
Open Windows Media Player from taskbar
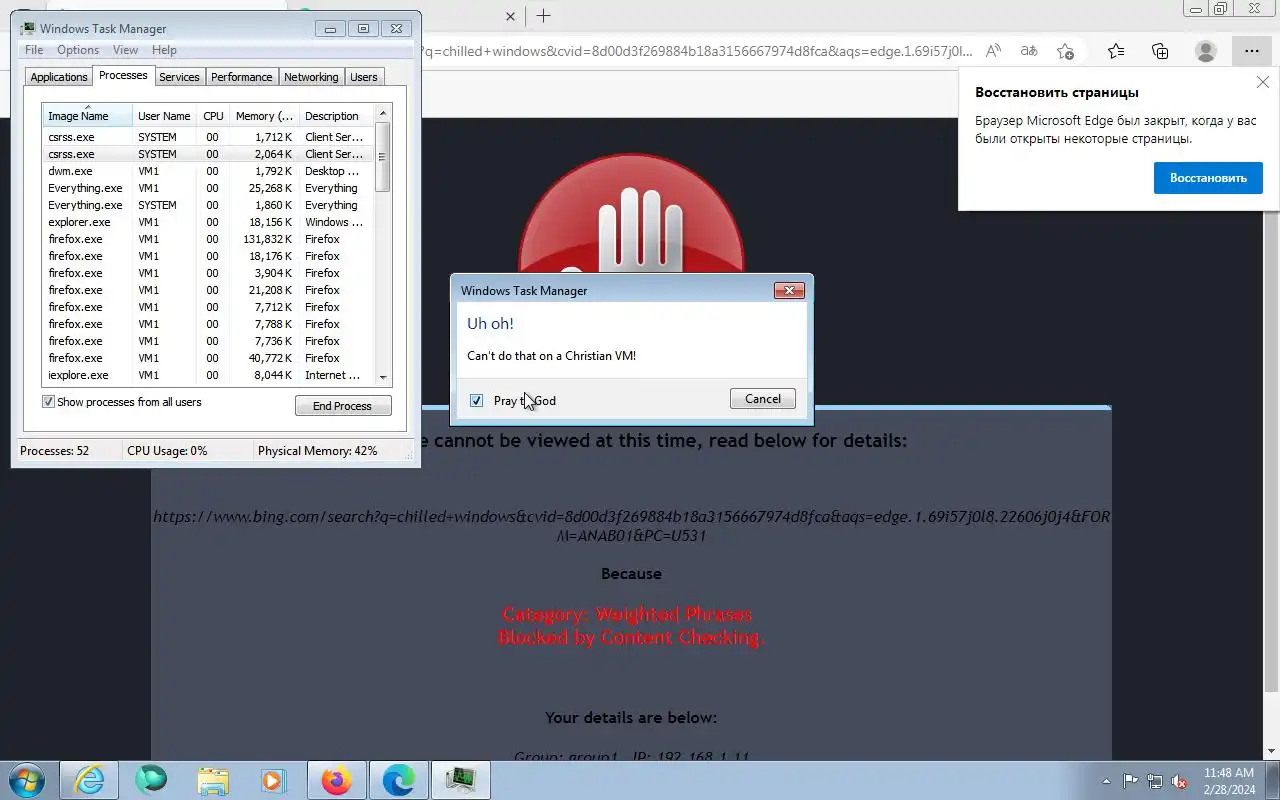(274, 780)
